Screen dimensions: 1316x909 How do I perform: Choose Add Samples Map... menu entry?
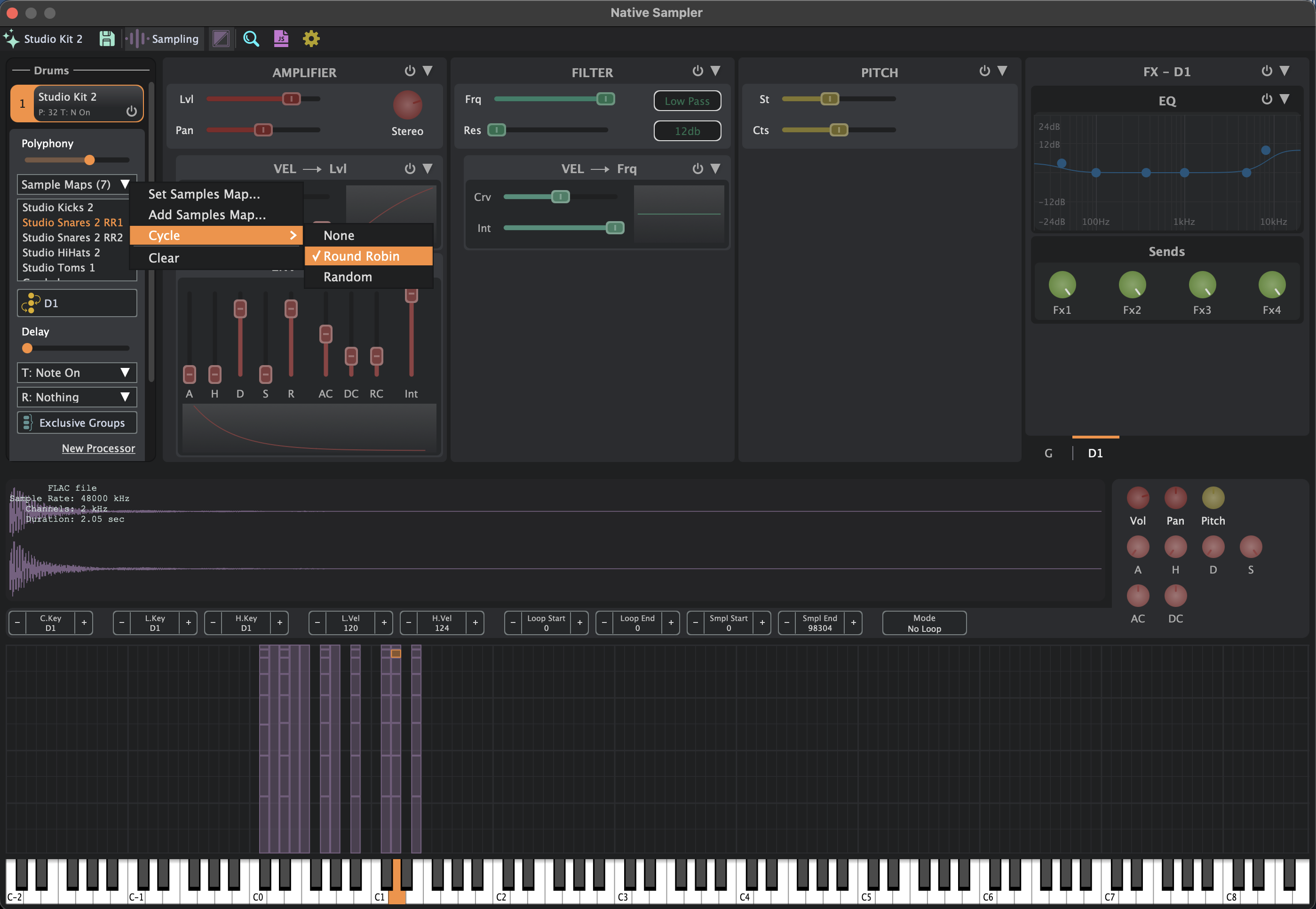(x=206, y=215)
